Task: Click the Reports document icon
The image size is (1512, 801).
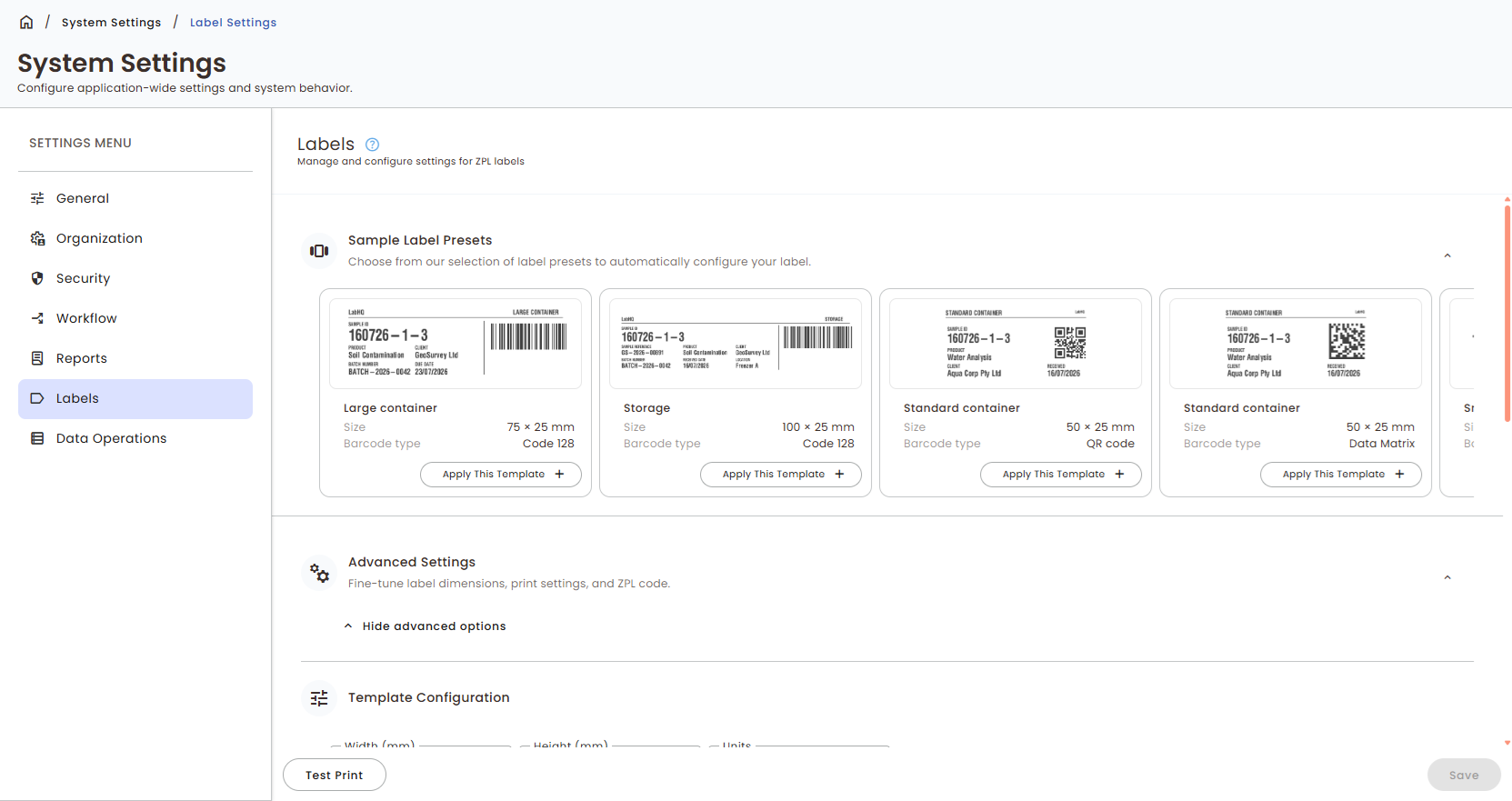Action: 37,358
